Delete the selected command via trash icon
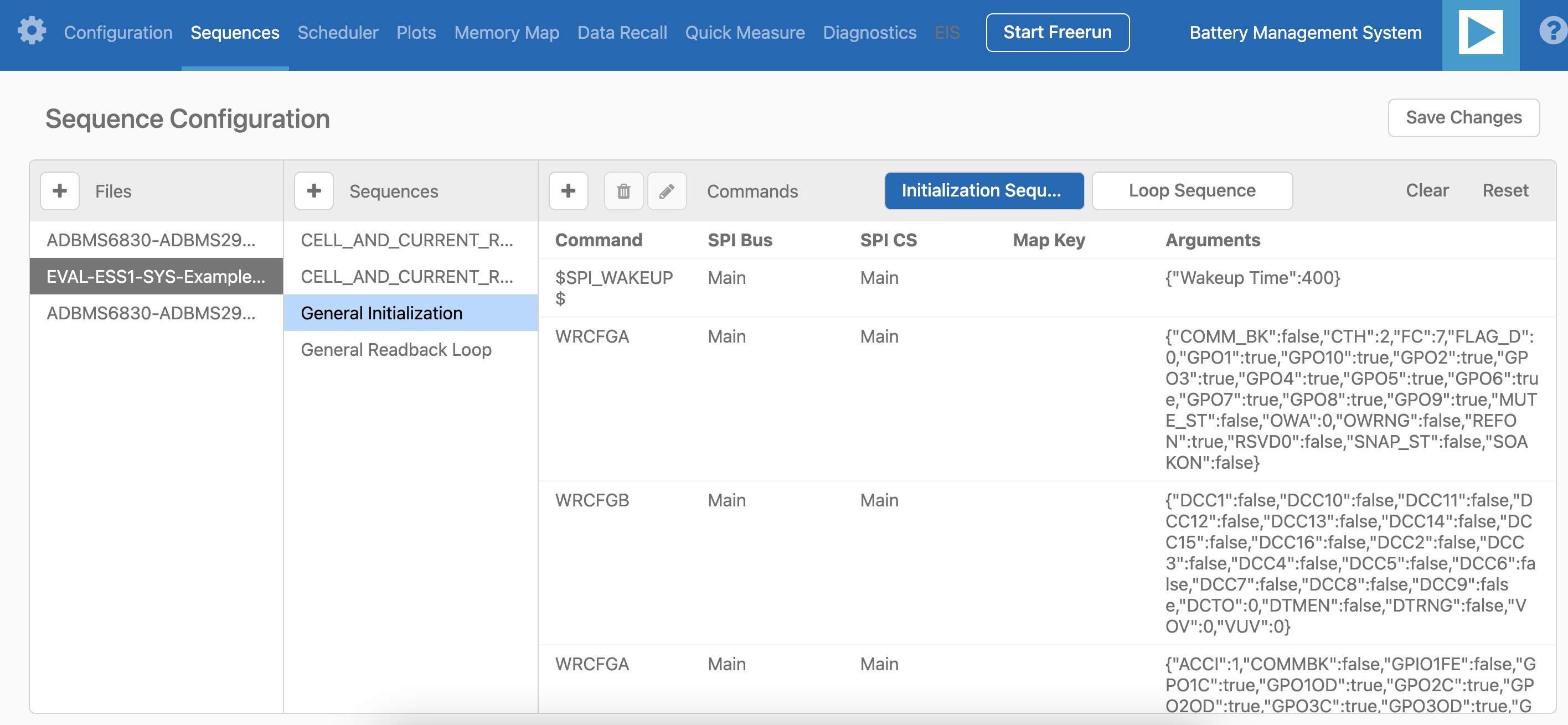 click(623, 191)
